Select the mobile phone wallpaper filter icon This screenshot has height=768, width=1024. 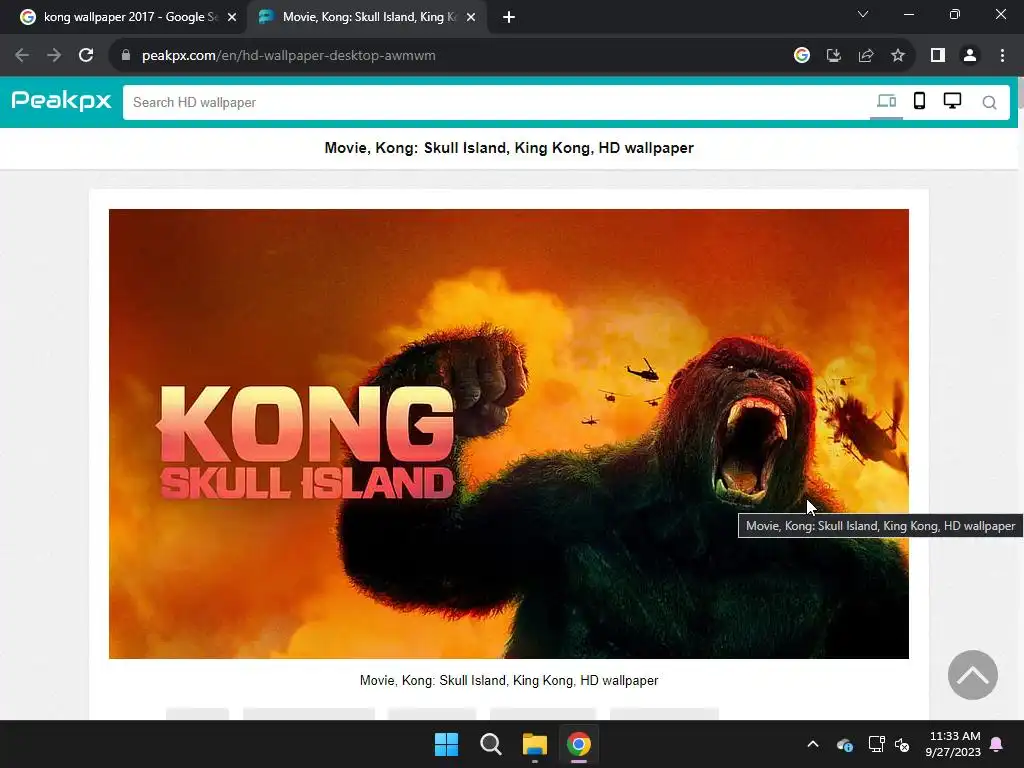point(920,101)
